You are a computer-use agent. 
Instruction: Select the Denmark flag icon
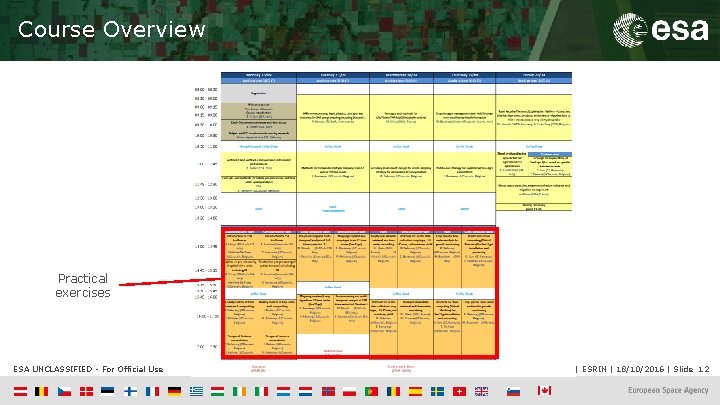click(x=86, y=391)
